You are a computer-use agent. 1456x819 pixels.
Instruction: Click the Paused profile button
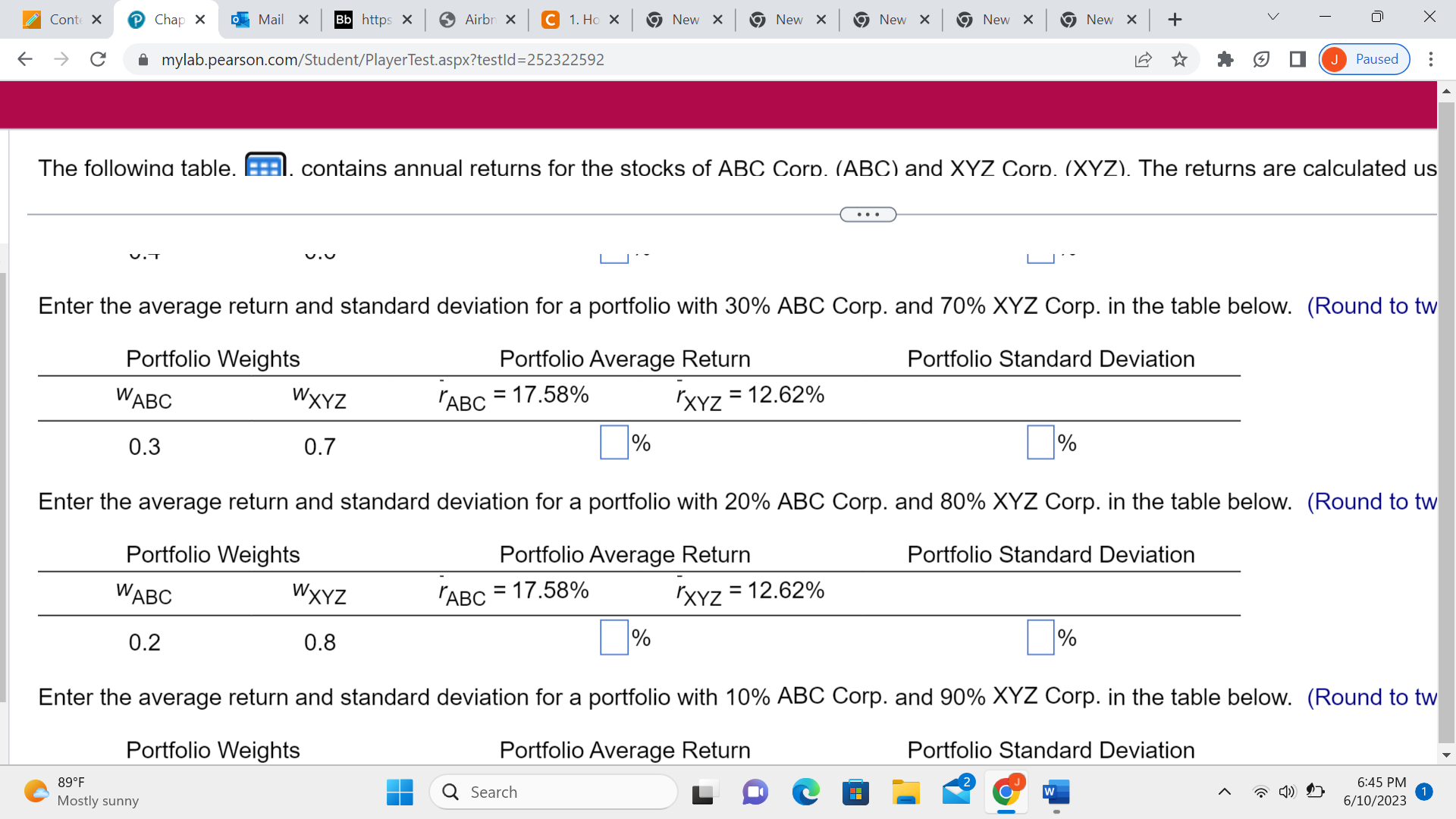(1363, 59)
